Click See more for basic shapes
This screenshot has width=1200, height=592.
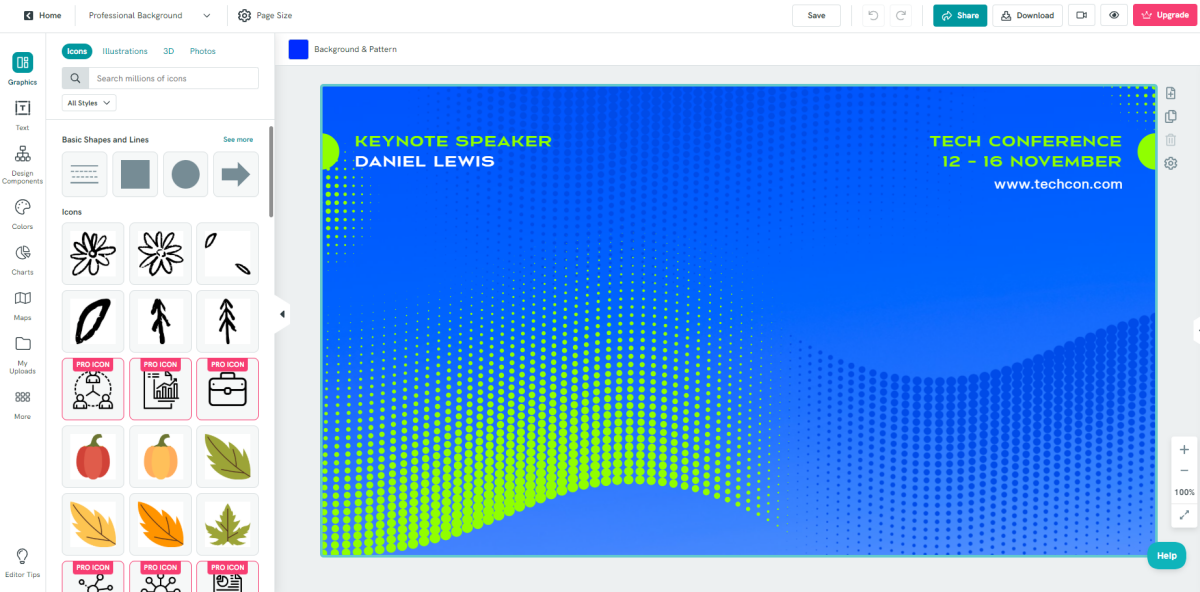(x=238, y=140)
